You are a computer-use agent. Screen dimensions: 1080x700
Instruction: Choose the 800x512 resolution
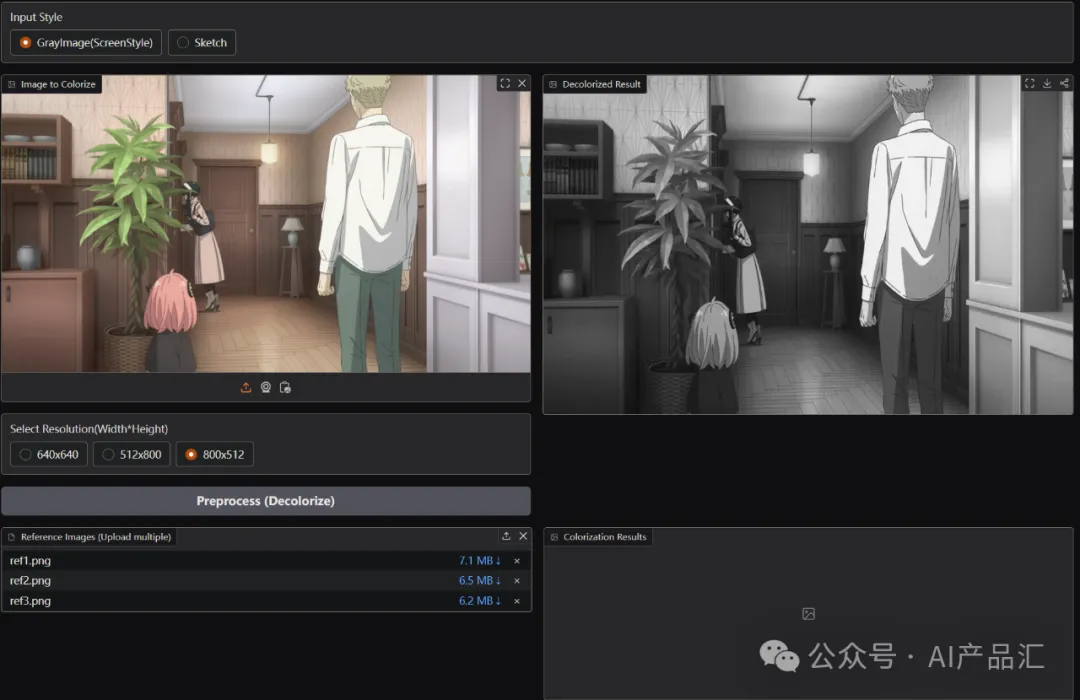click(215, 455)
